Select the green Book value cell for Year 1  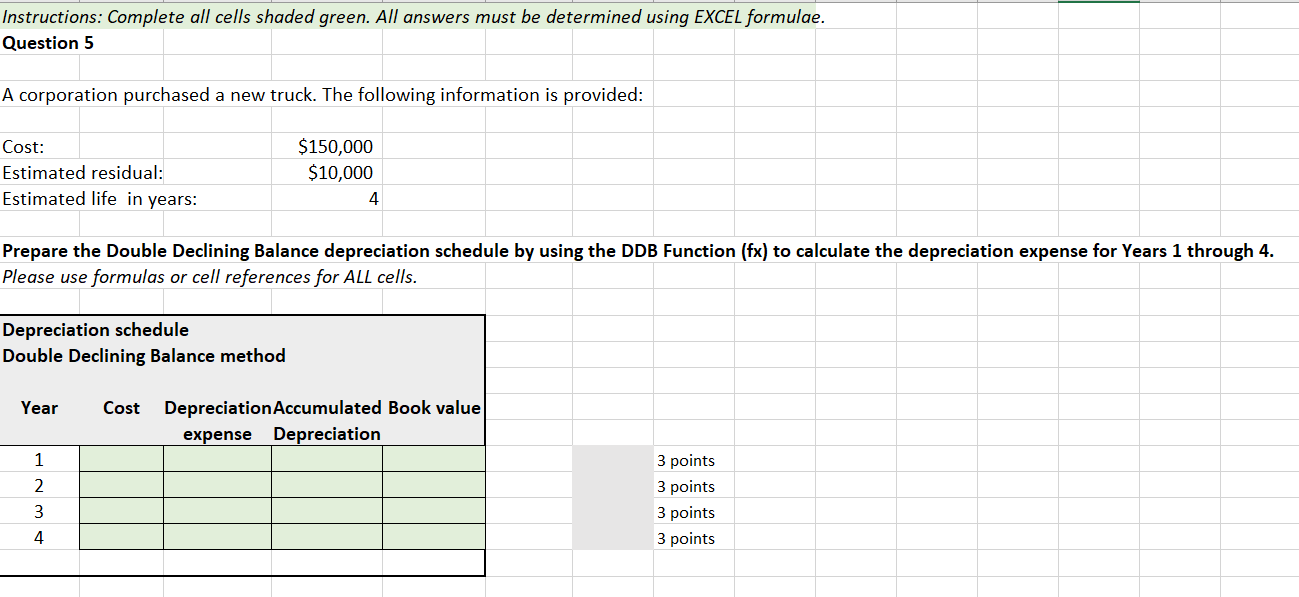434,460
